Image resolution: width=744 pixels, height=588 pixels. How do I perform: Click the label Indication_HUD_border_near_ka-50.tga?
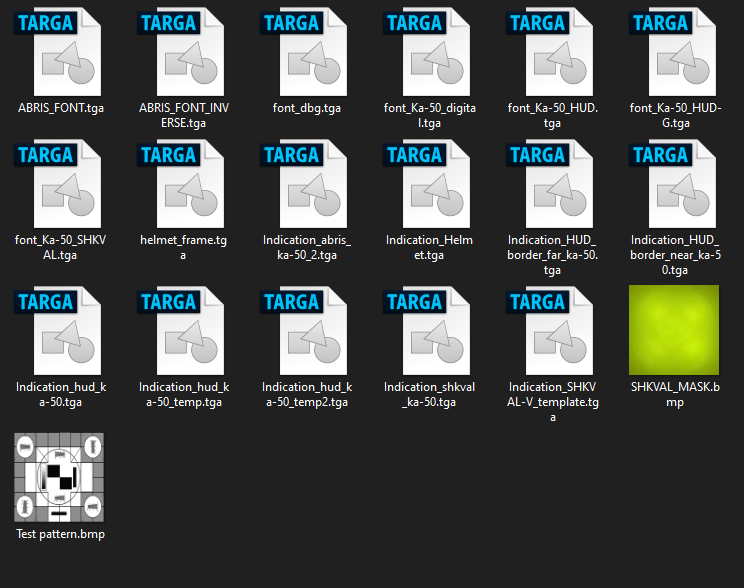675,255
